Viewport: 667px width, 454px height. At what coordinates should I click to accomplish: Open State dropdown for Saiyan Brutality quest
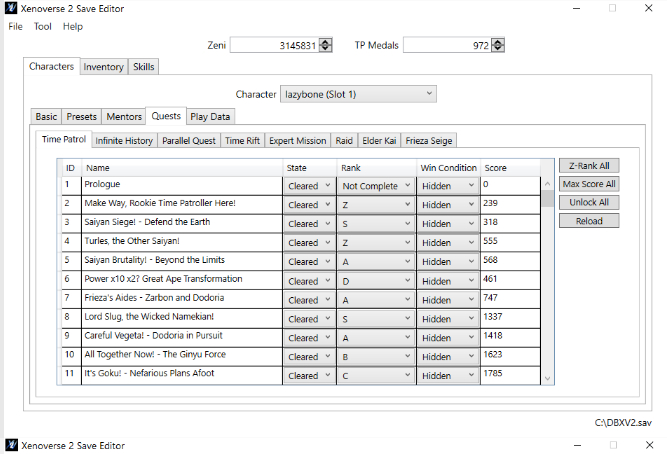click(x=309, y=261)
